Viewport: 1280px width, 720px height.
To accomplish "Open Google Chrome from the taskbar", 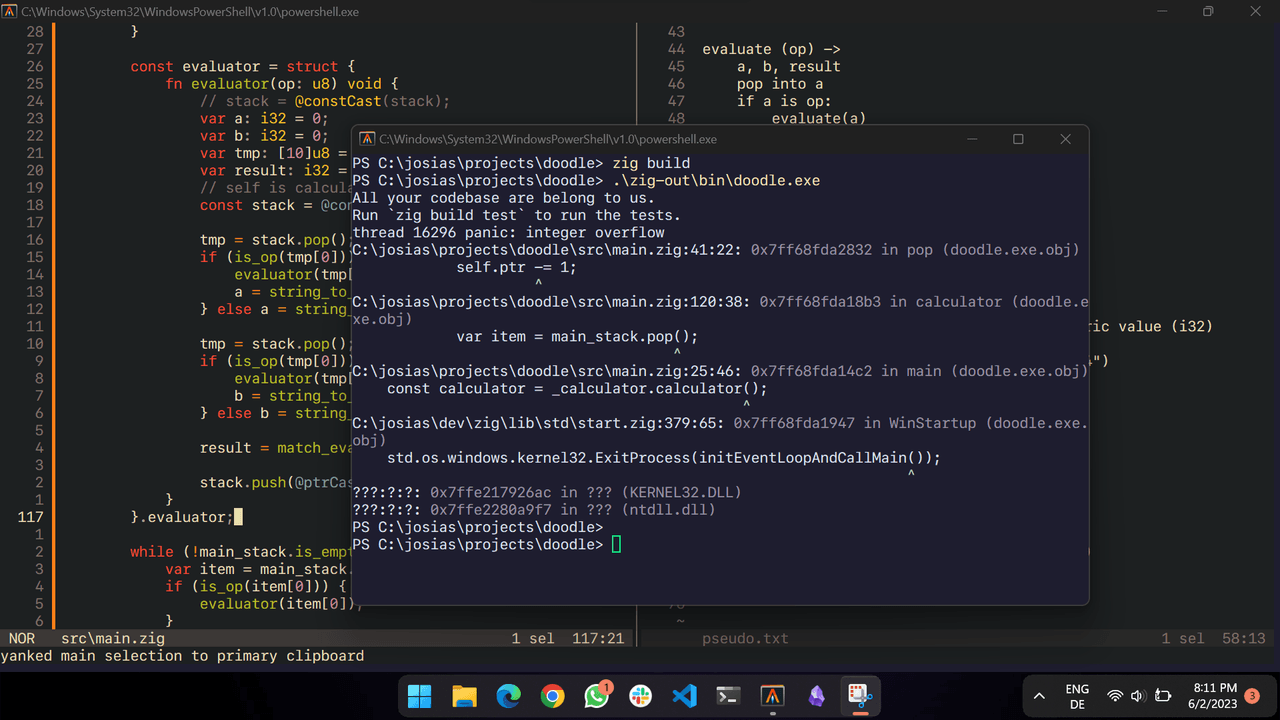I will (552, 696).
